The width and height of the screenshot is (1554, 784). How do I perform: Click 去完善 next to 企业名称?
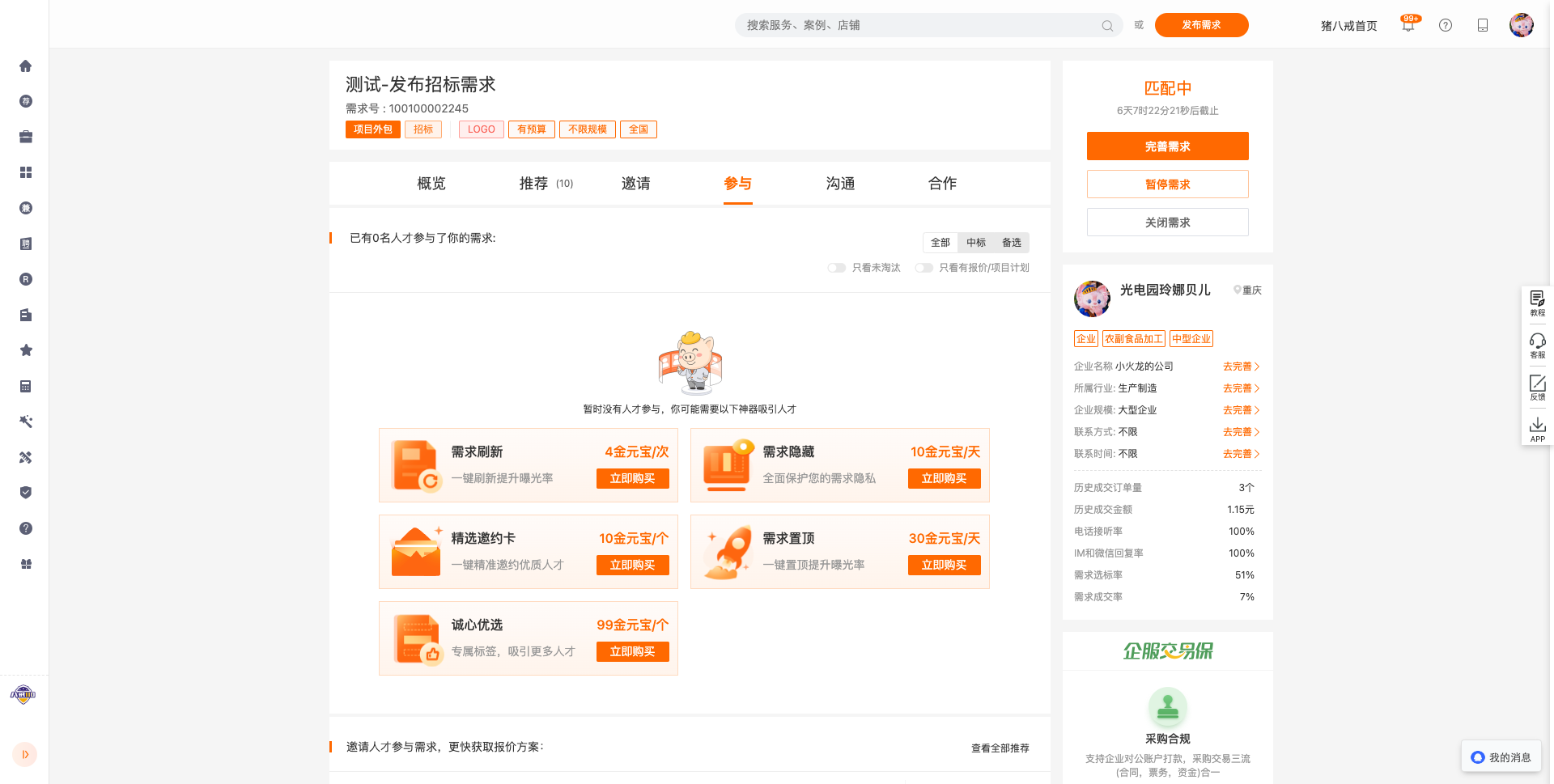(x=1242, y=367)
